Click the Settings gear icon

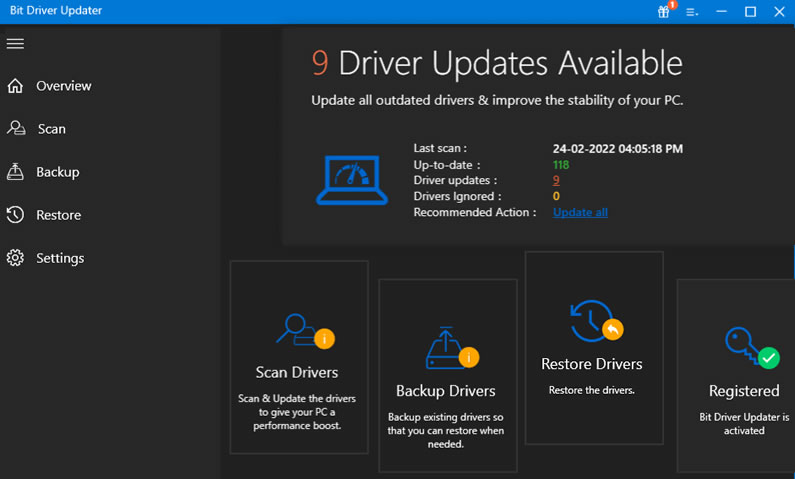tap(15, 257)
